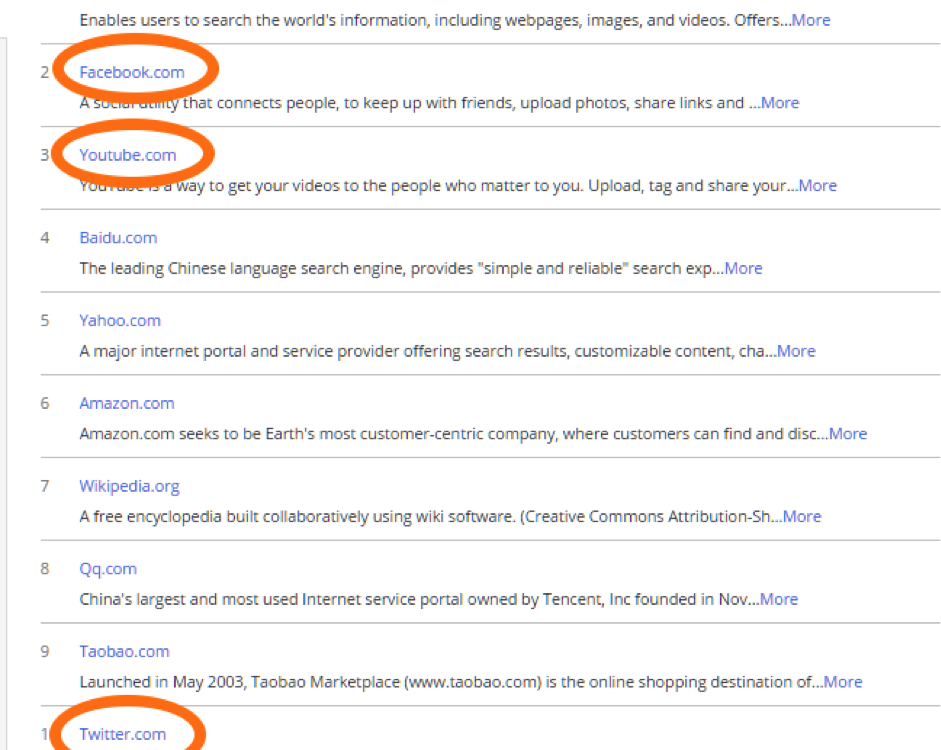Expand More for the Taobao description
The image size is (941, 750).
click(x=843, y=682)
